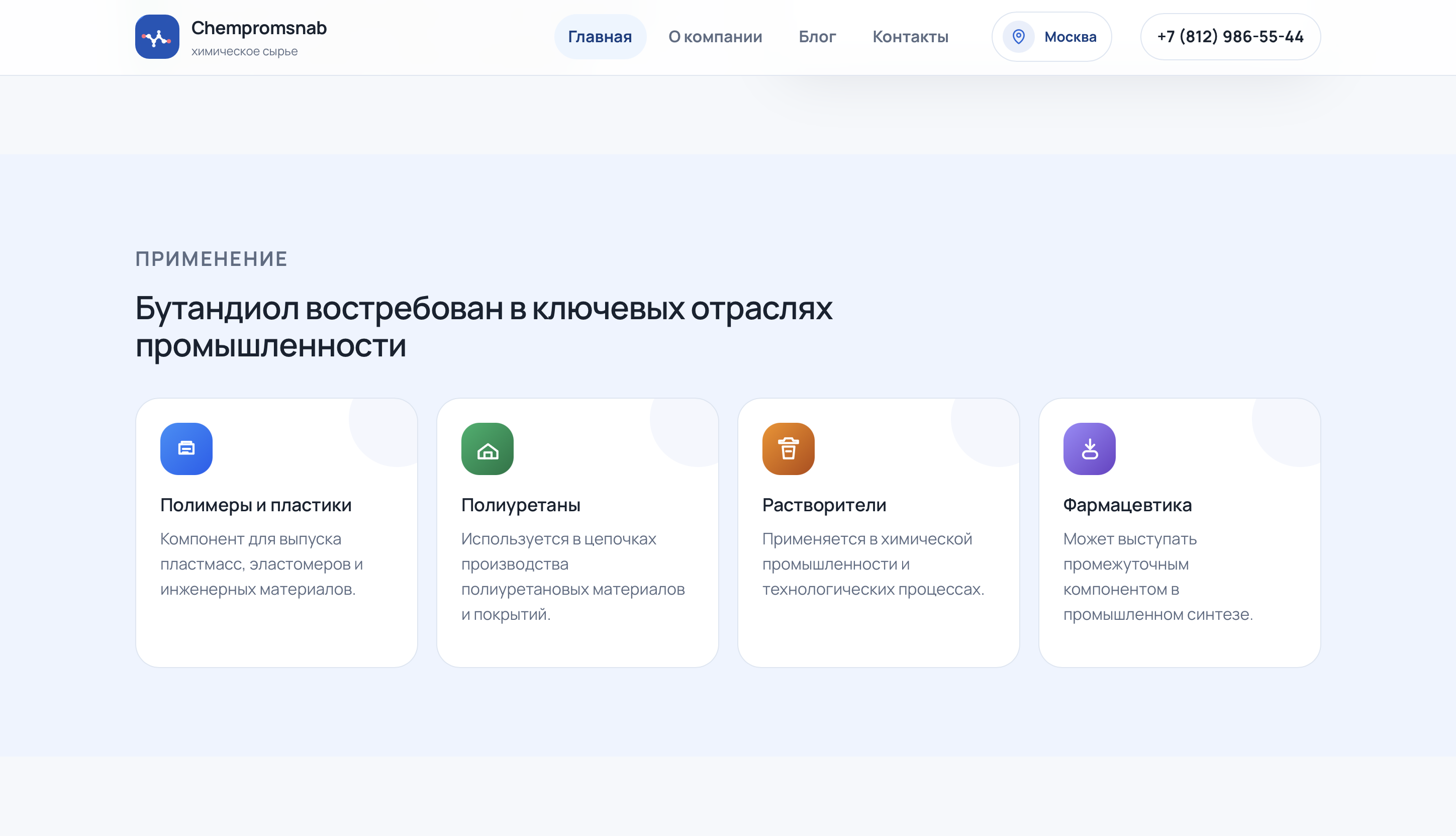Viewport: 1456px width, 836px height.
Task: Navigate to Контакты in the header
Action: 910,37
